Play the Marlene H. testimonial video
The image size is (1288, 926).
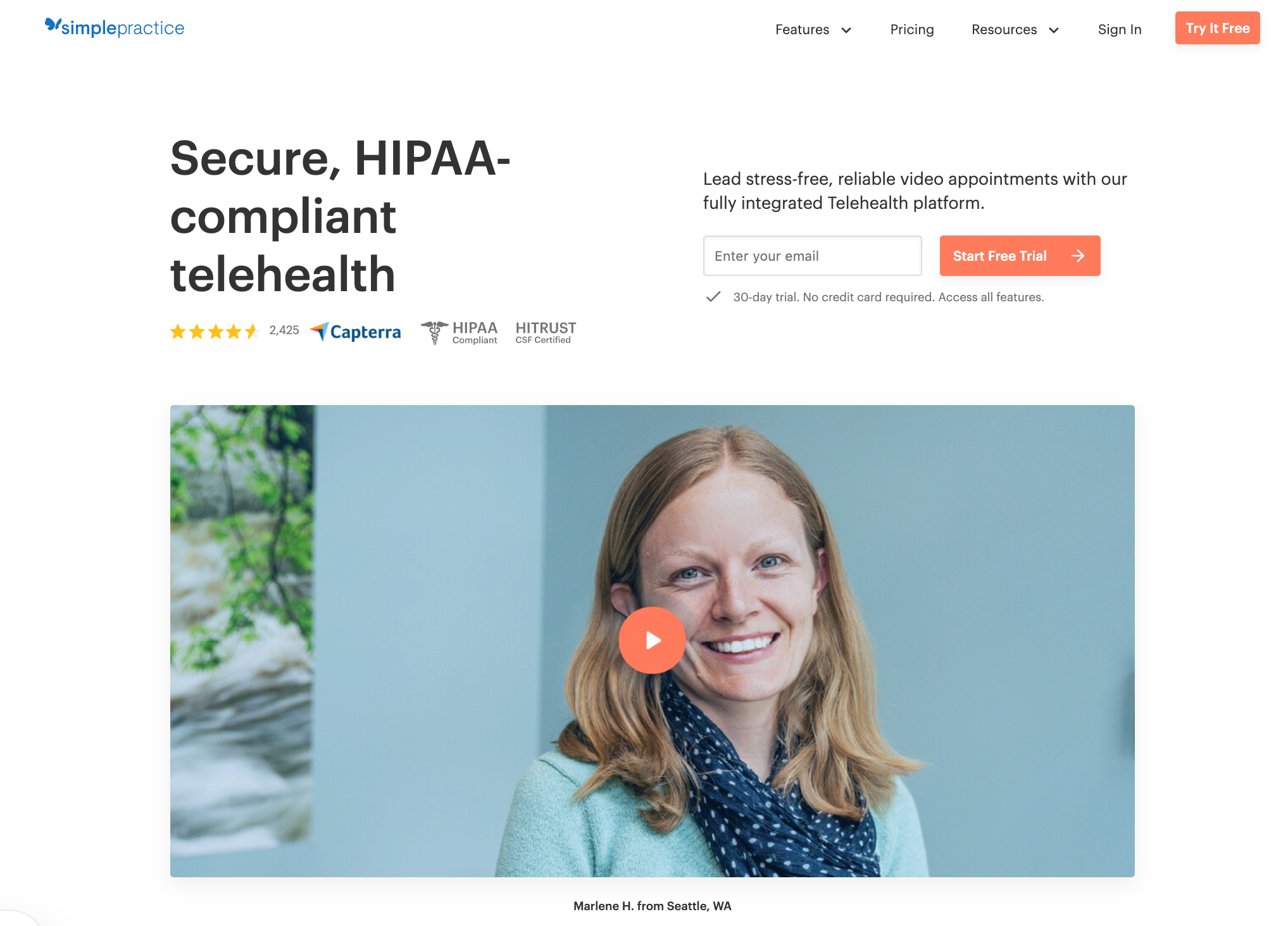coord(652,640)
